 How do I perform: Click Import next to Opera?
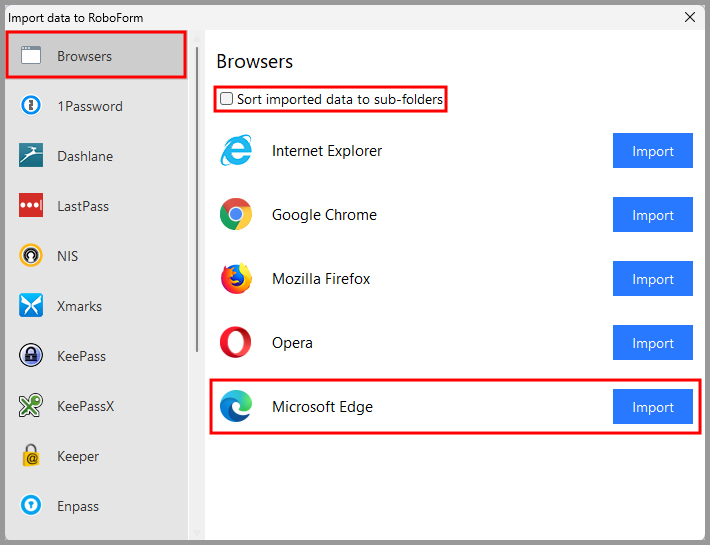tap(652, 343)
